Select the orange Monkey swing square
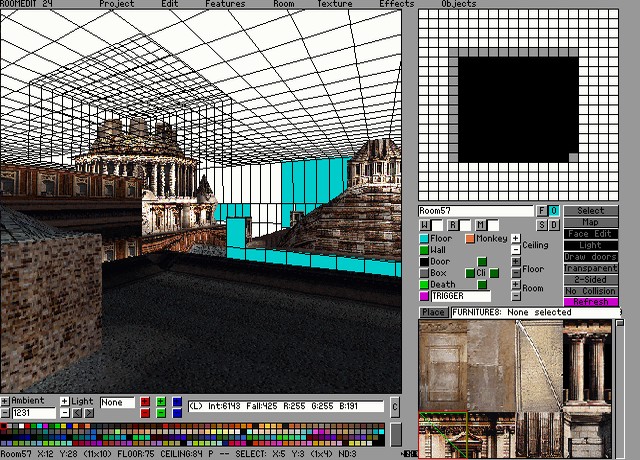The width and height of the screenshot is (640, 460). point(469,239)
